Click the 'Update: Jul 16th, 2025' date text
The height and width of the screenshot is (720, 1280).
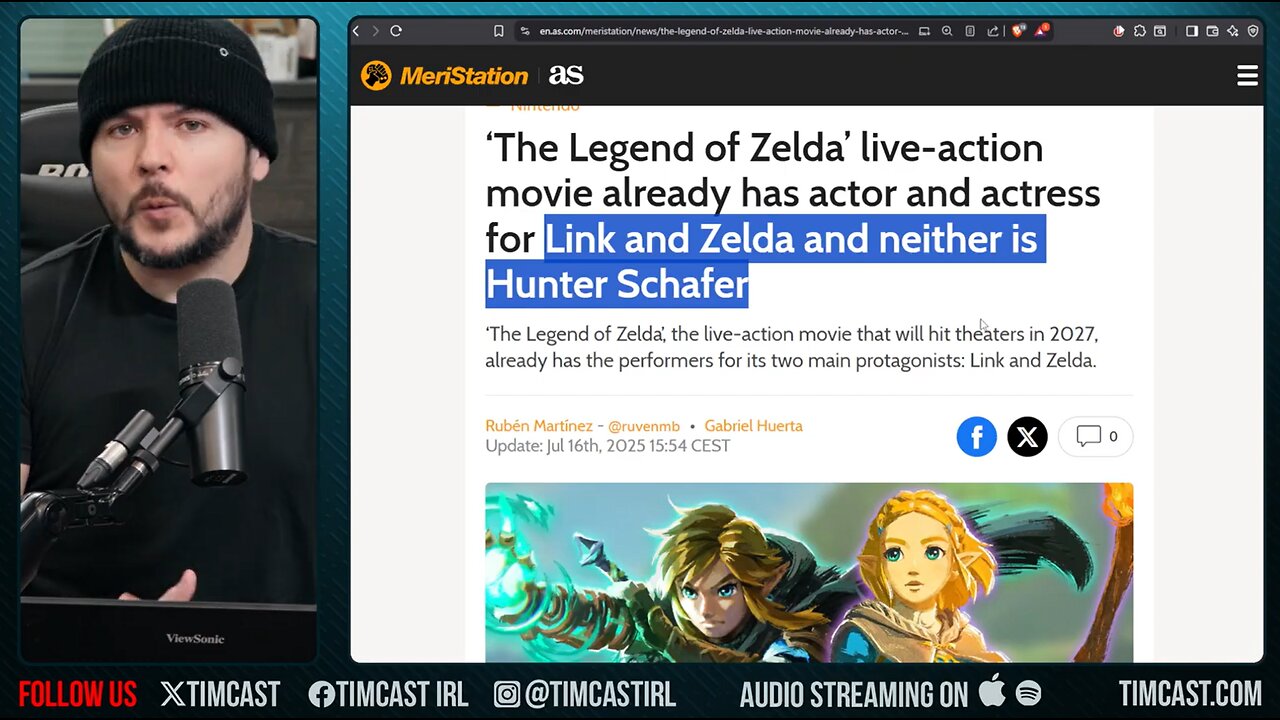[x=608, y=446]
